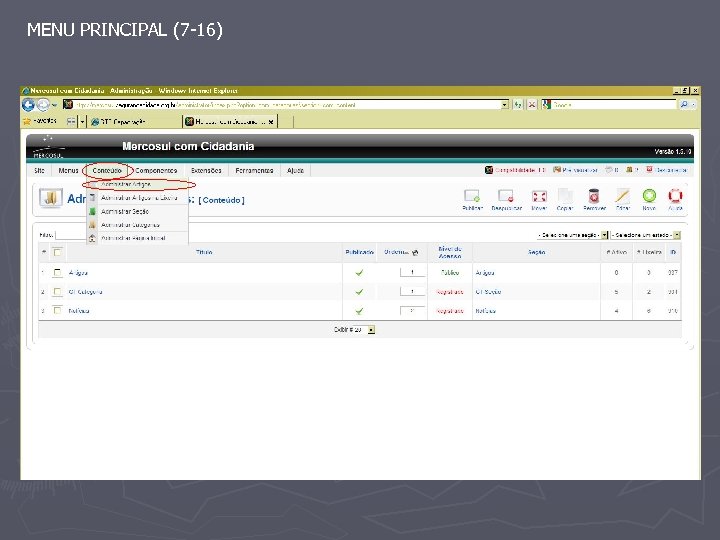720x540 pixels.
Task: Click the Favoritos star icon
Action: [x=27, y=121]
